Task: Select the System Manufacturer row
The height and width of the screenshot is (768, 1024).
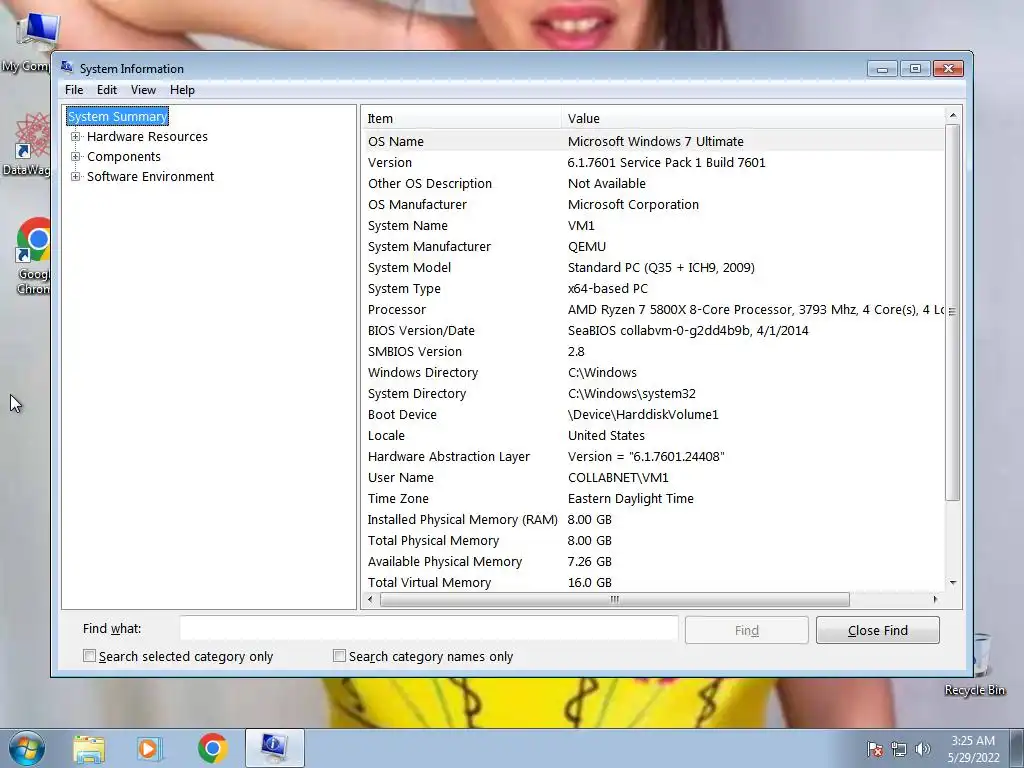Action: (653, 246)
